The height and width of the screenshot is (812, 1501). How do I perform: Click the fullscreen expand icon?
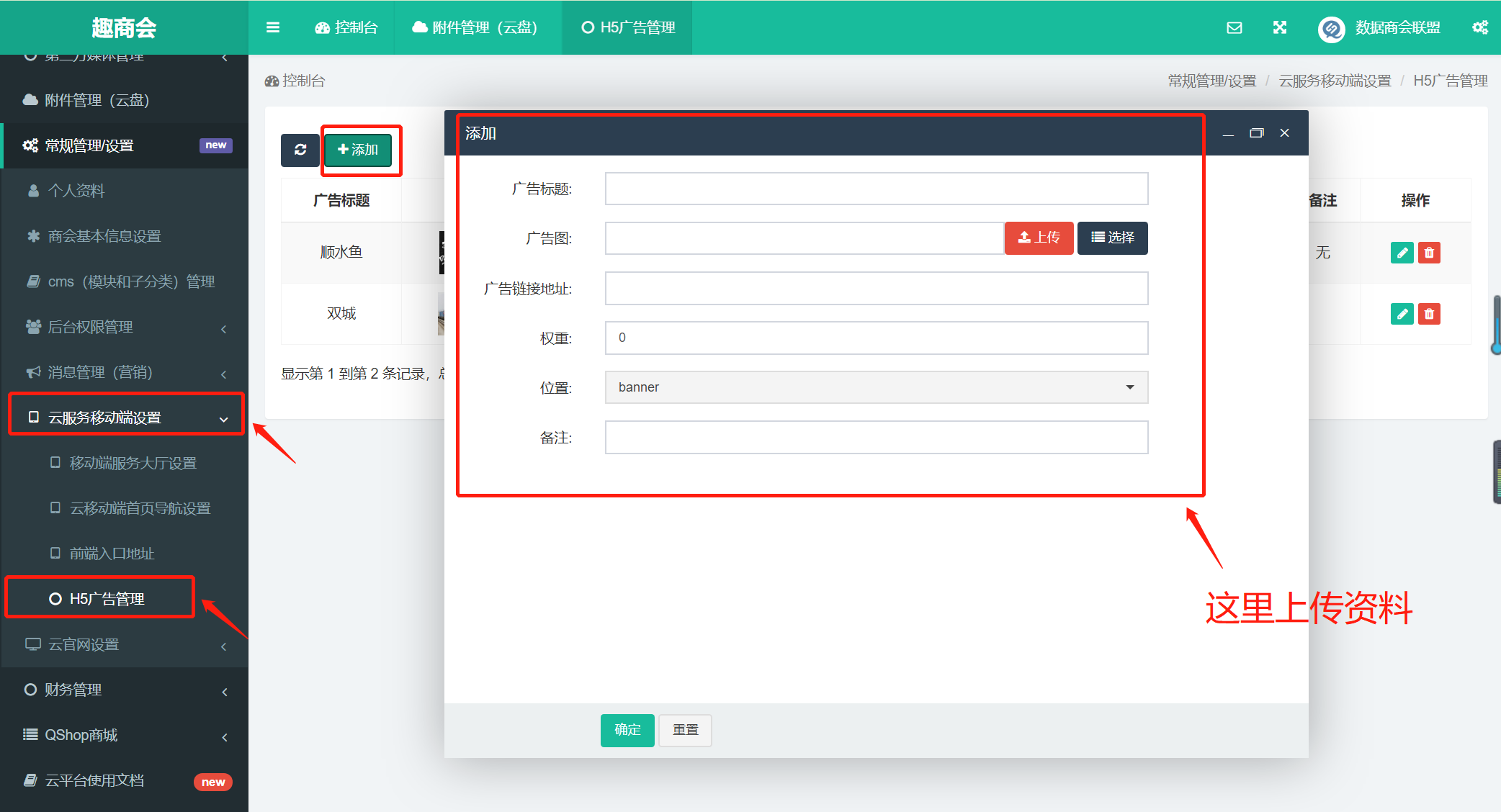pos(1279,27)
